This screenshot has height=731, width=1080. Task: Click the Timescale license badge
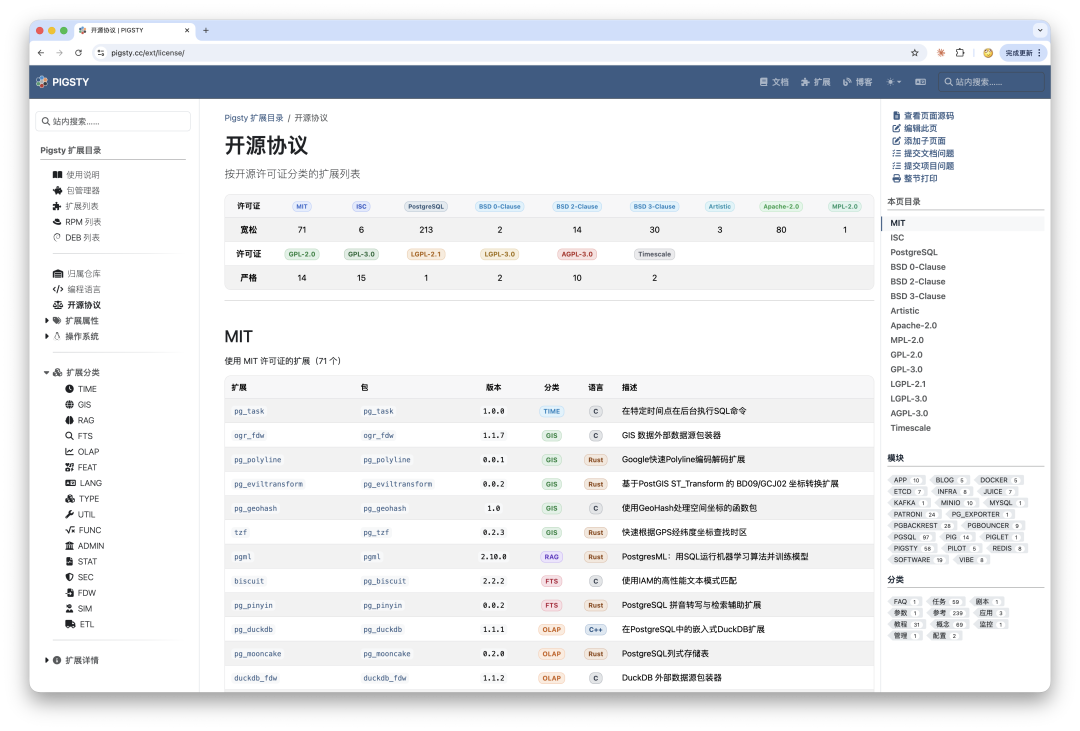point(654,254)
